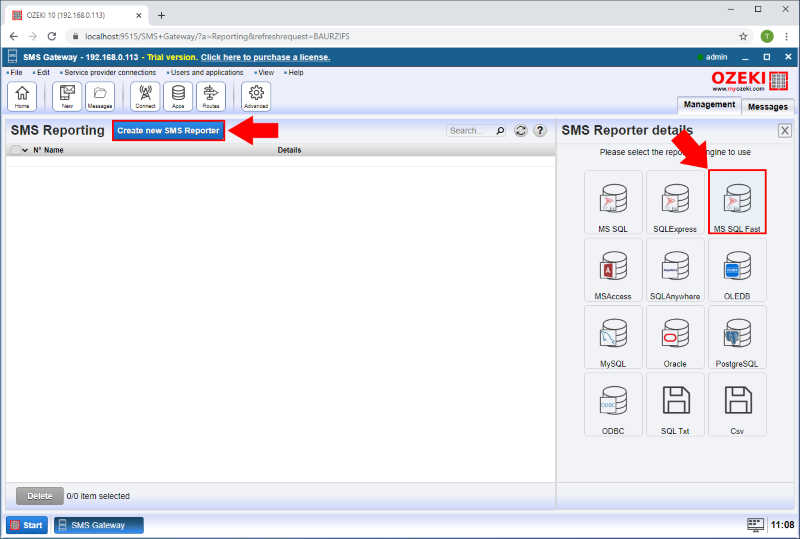Click Create new SMS Reporter button
This screenshot has width=800, height=539.
168,131
